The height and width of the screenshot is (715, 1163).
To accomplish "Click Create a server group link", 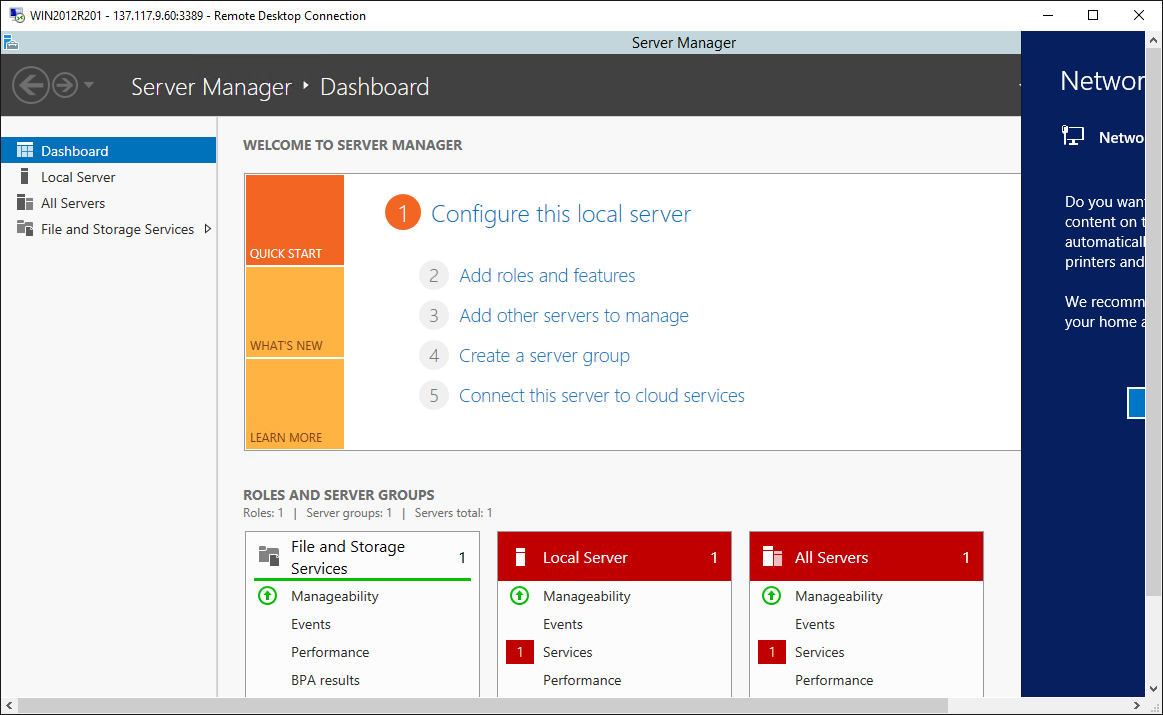I will pos(544,356).
